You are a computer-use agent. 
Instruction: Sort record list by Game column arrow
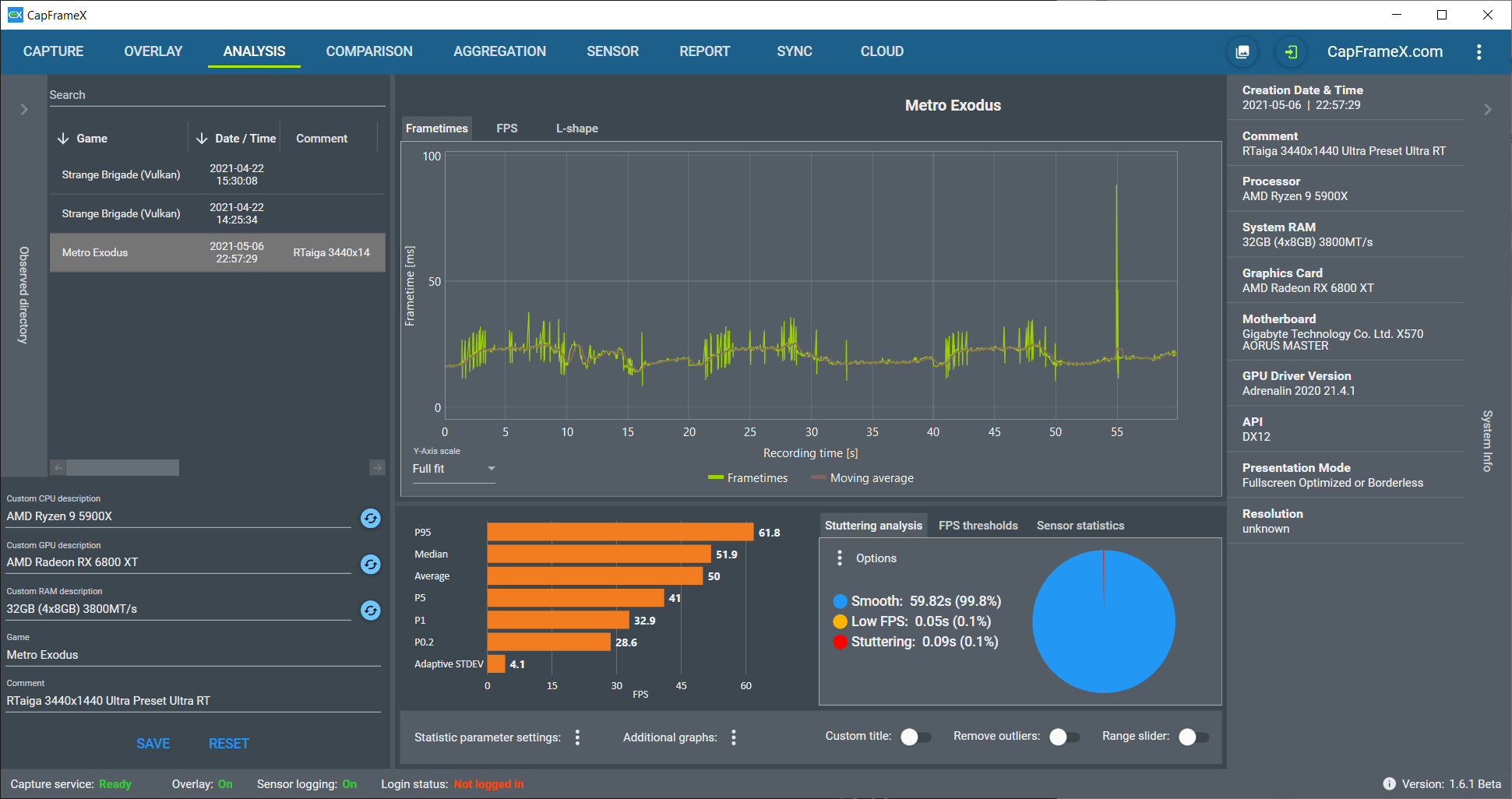(x=63, y=139)
